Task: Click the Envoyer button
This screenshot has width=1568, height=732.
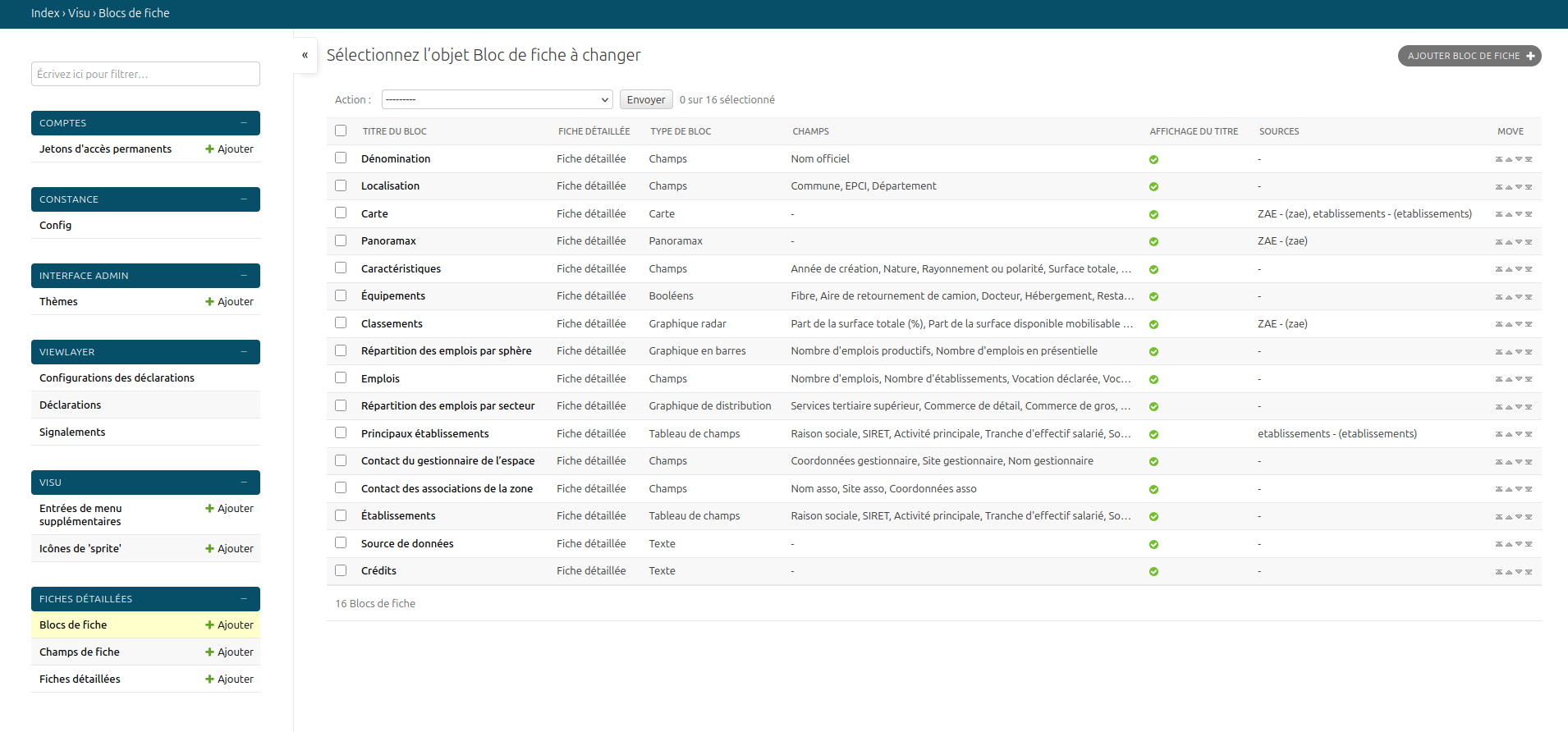Action: click(x=646, y=99)
